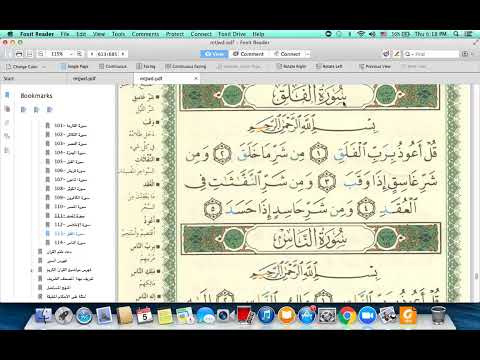Image resolution: width=480 pixels, height=360 pixels.
Task: Select bookmark numbered 110
Action: 70,207
